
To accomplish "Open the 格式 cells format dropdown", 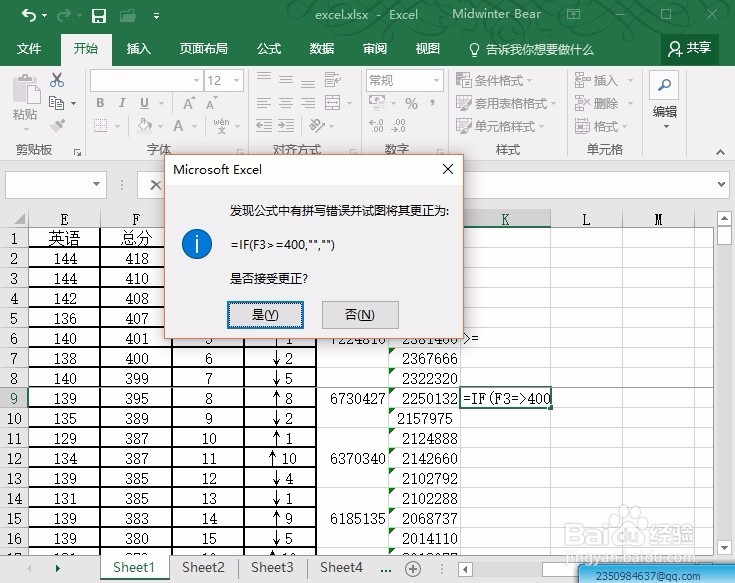I will pyautogui.click(x=600, y=126).
